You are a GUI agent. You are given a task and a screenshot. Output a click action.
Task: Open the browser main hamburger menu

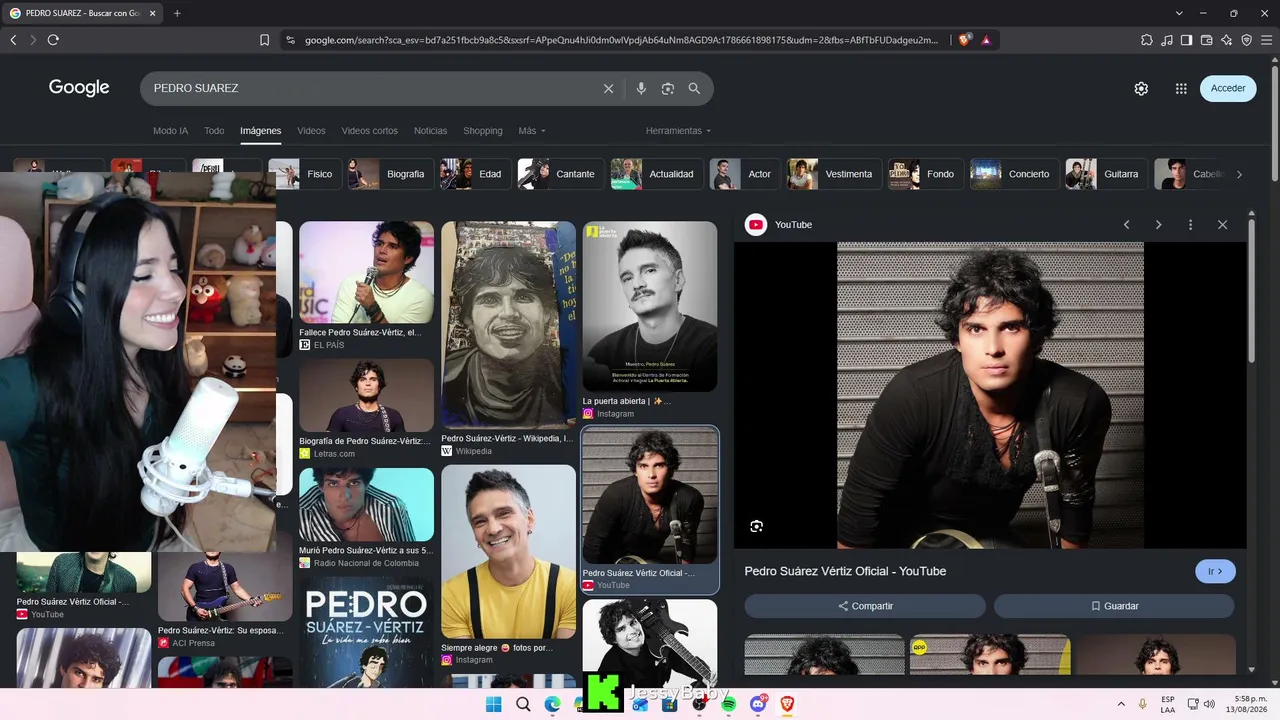1266,40
